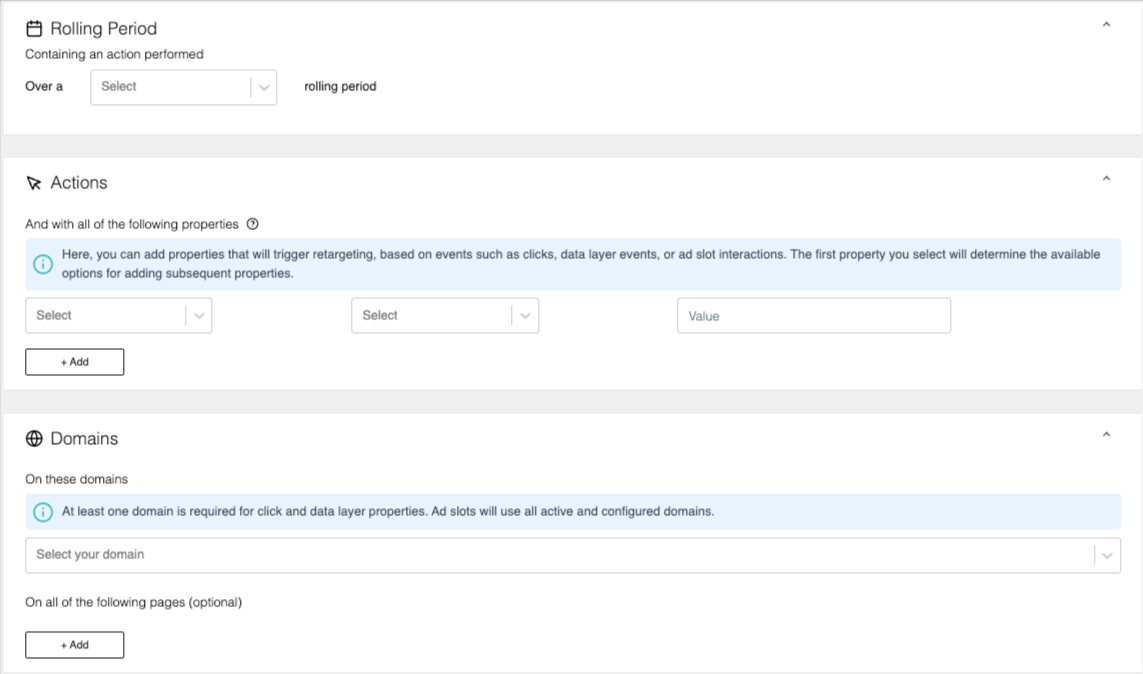The height and width of the screenshot is (674, 1143).
Task: Click the globe icon beside Domains heading
Action: 34,439
